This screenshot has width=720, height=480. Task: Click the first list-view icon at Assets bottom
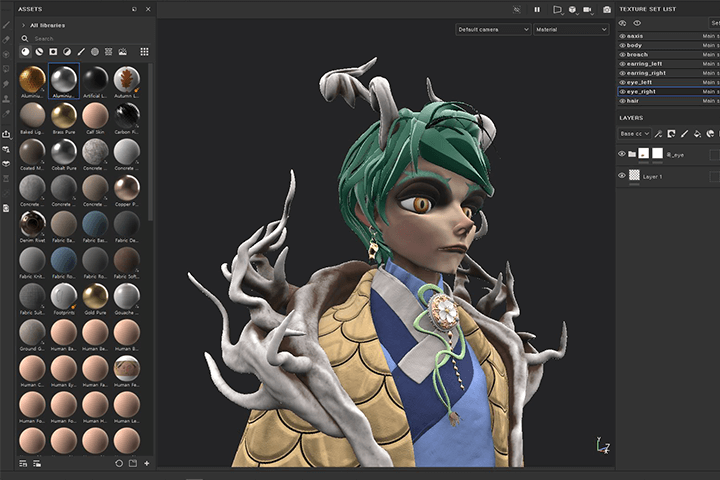pyautogui.click(x=23, y=463)
